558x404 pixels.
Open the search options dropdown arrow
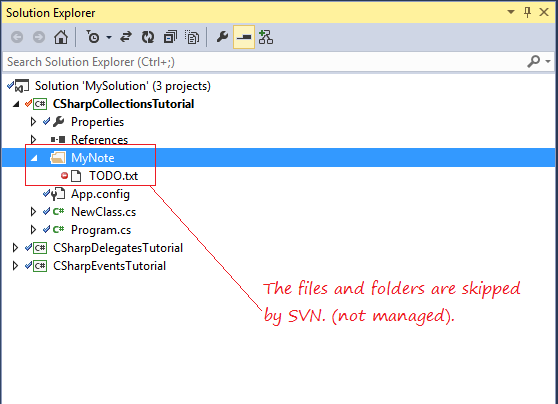pyautogui.click(x=548, y=62)
